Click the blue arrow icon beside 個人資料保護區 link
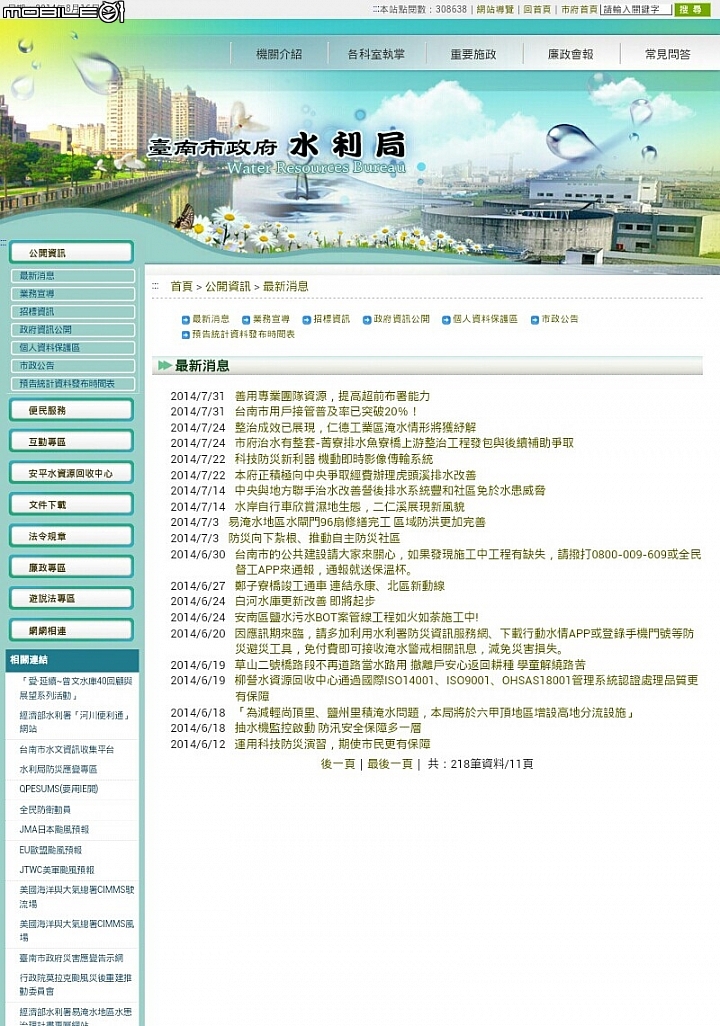This screenshot has height=1026, width=720. [446, 320]
